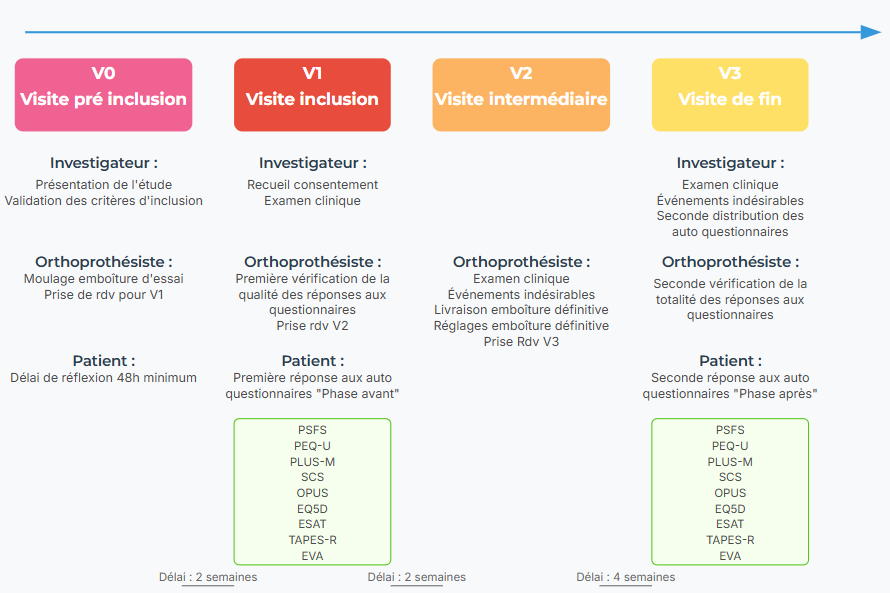Image resolution: width=890 pixels, height=593 pixels.
Task: Select the yellow V3 Visite de fin box
Action: [x=730, y=94]
